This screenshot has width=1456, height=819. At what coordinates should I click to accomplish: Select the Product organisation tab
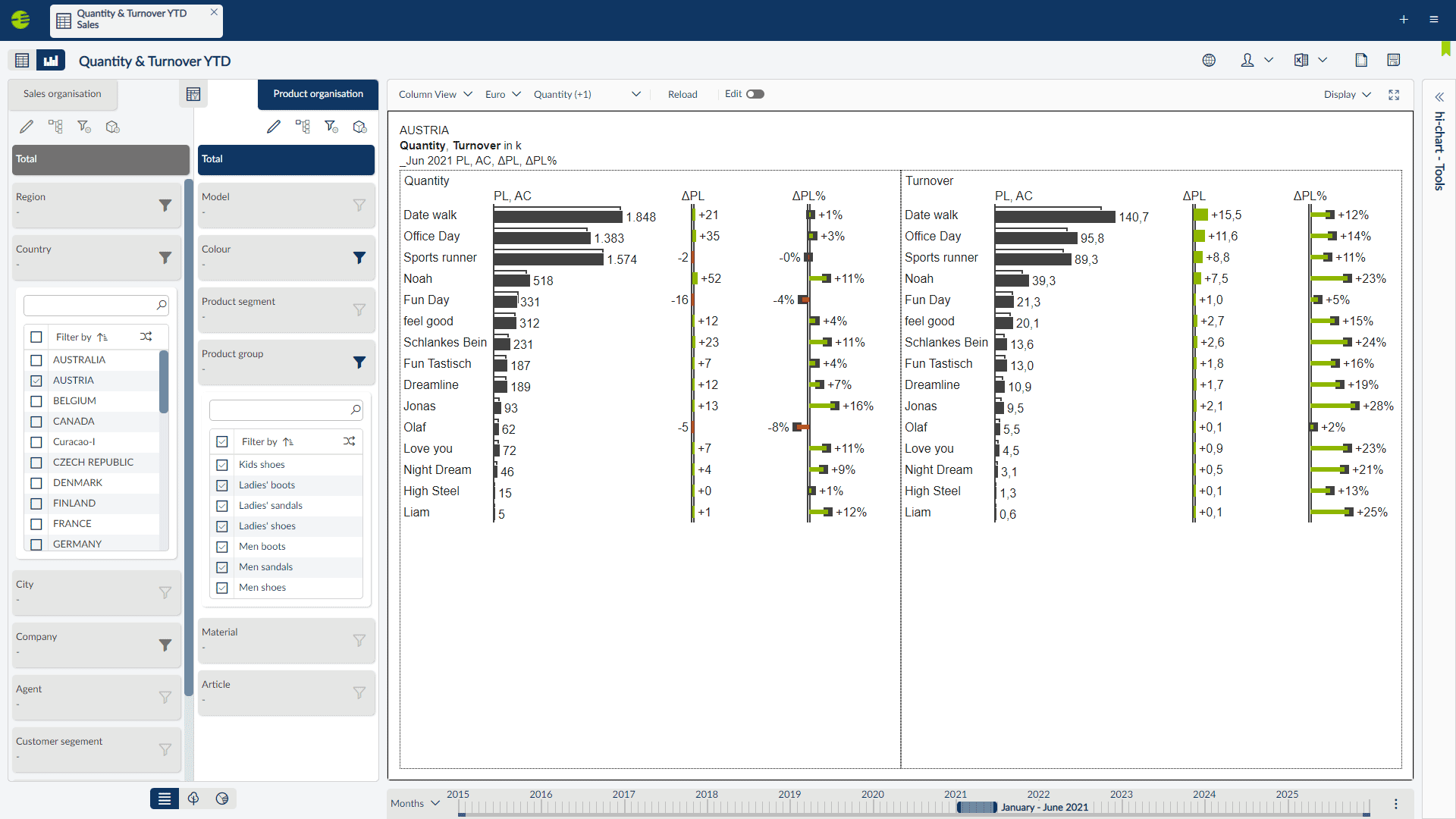(x=318, y=94)
